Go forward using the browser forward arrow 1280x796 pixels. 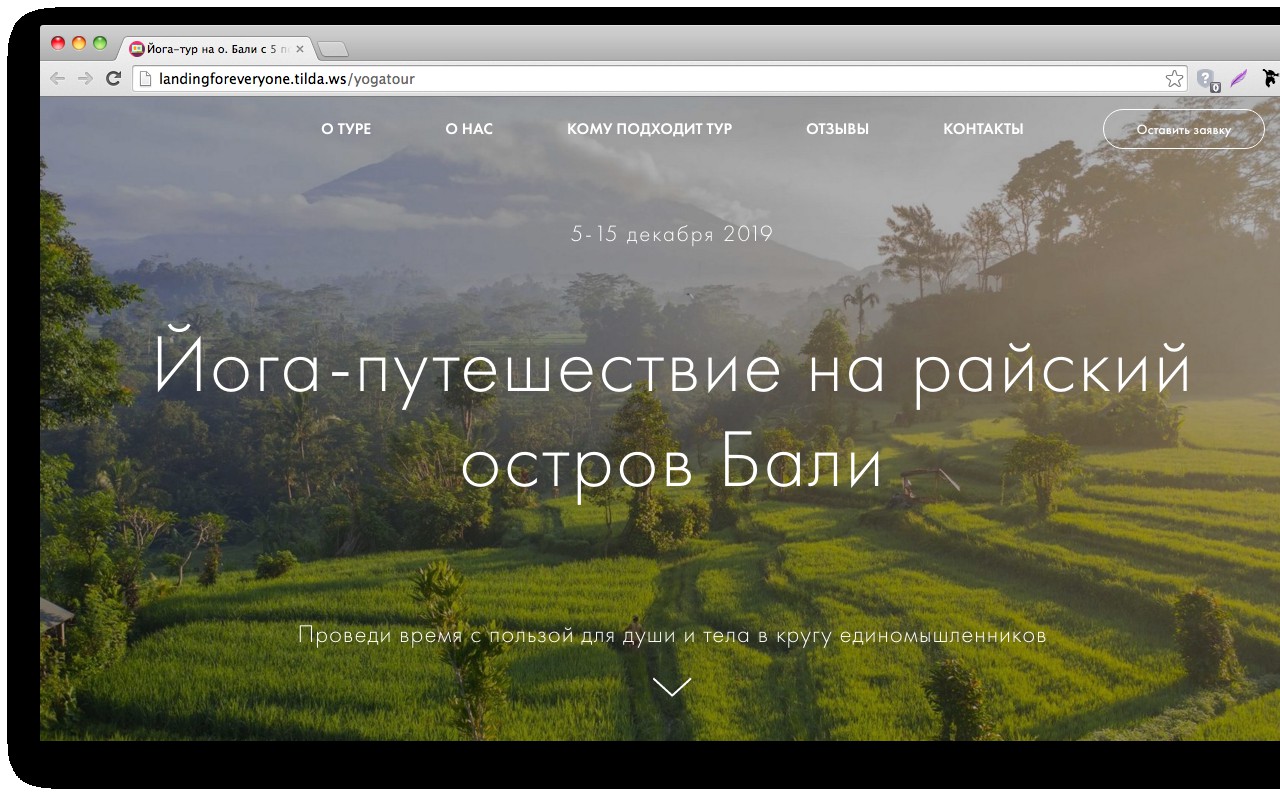85,79
